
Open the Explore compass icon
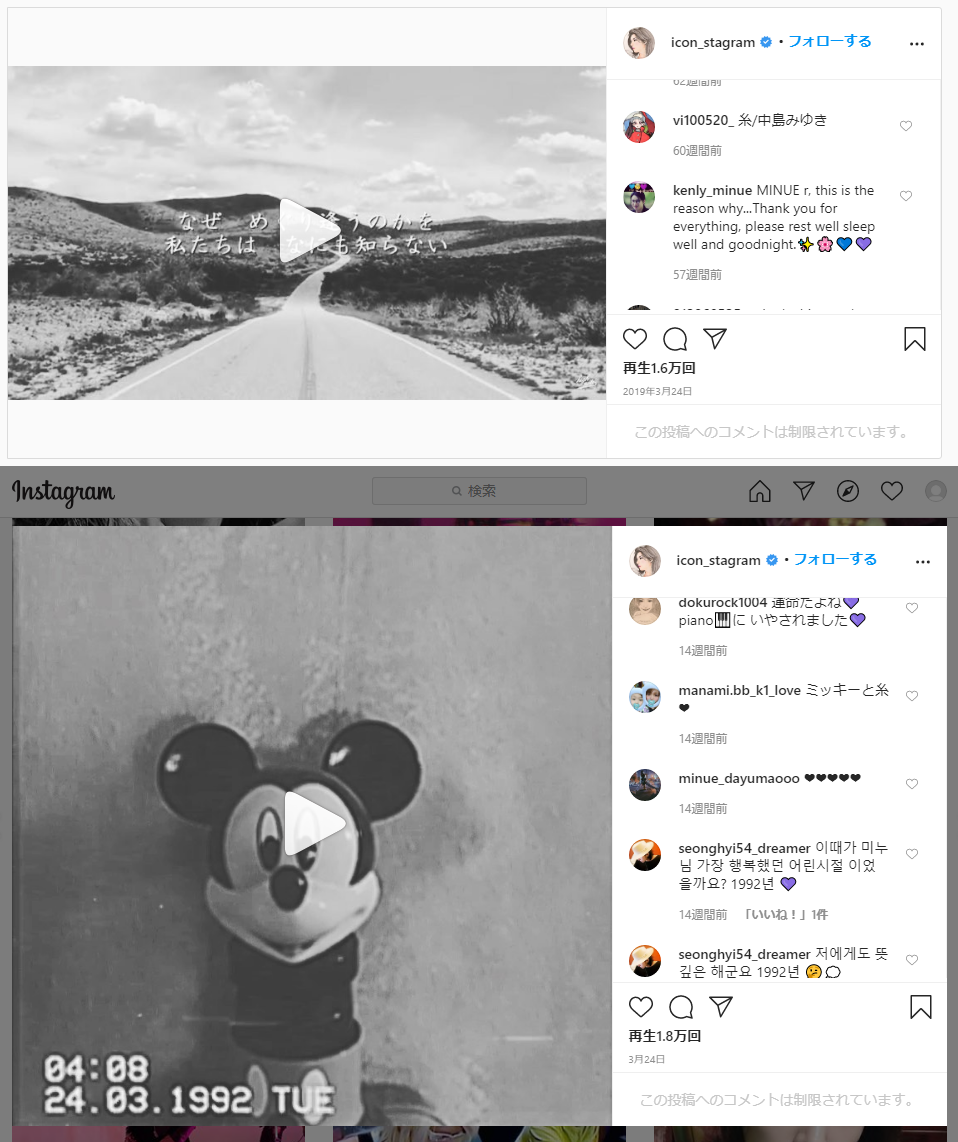[x=847, y=491]
